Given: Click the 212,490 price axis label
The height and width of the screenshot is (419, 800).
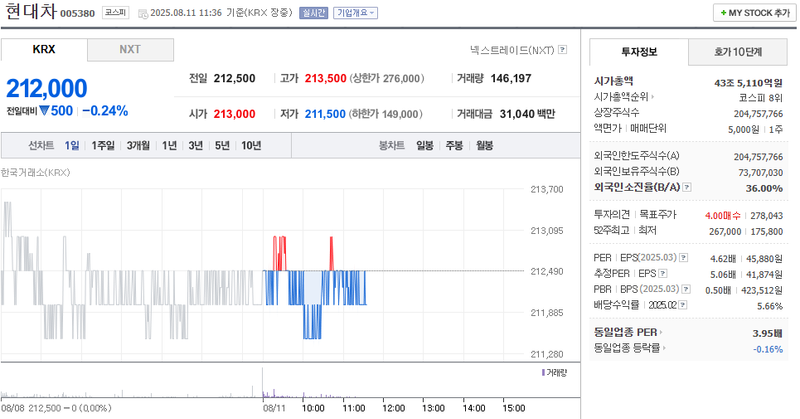Looking at the screenshot, I should [547, 272].
